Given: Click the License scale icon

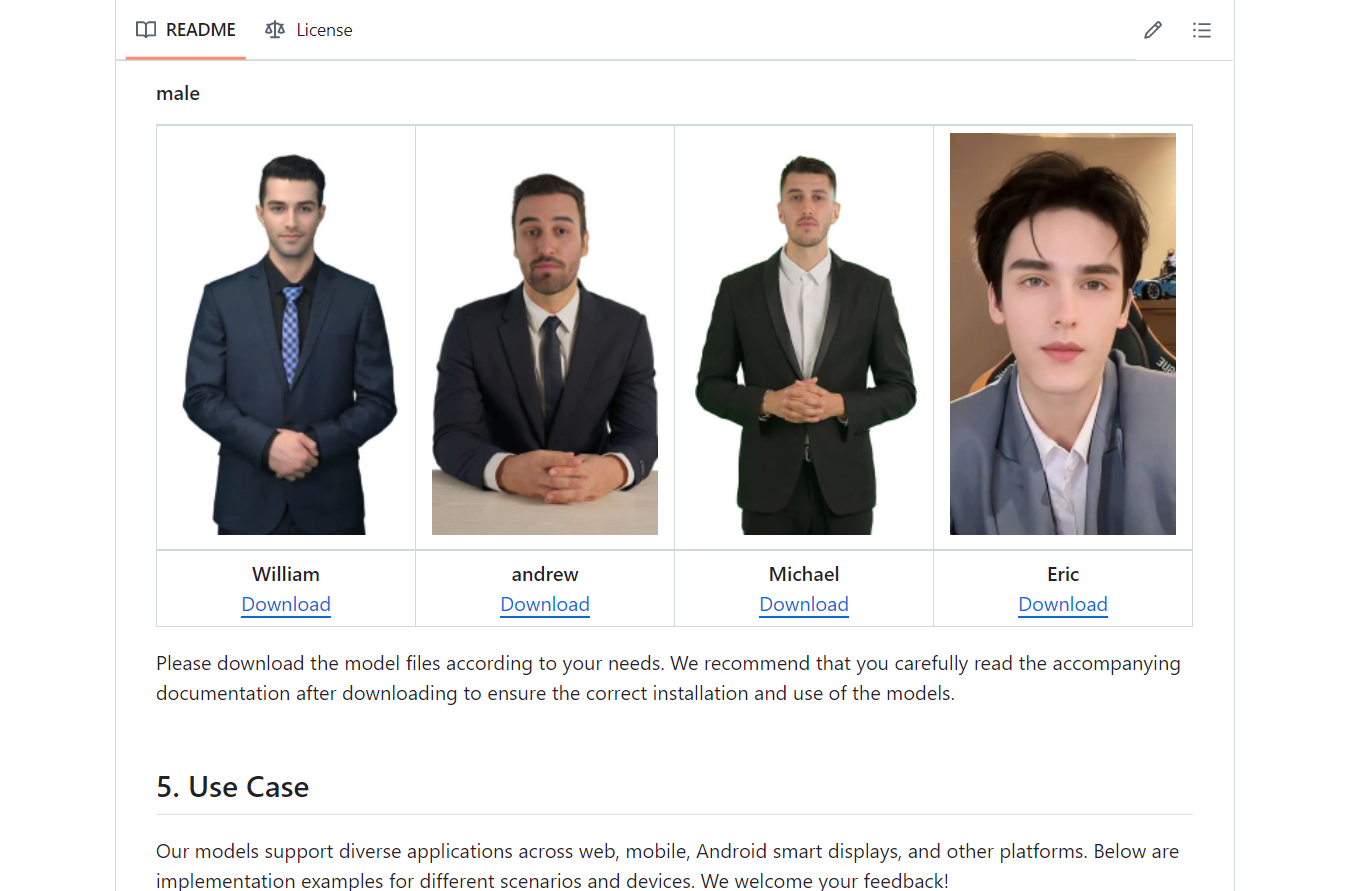Looking at the screenshot, I should [x=275, y=30].
